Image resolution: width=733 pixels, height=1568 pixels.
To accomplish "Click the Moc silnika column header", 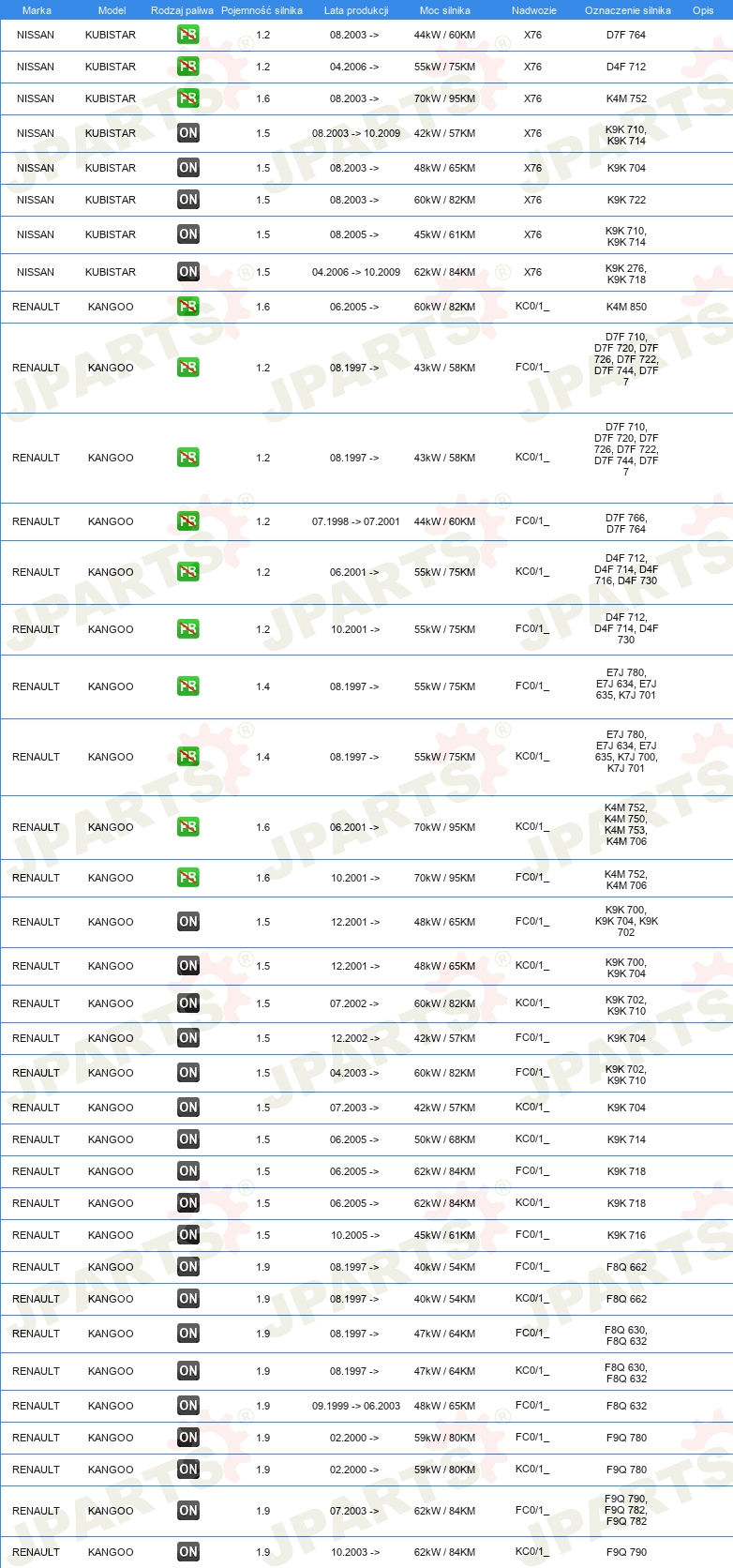I will pos(445,10).
